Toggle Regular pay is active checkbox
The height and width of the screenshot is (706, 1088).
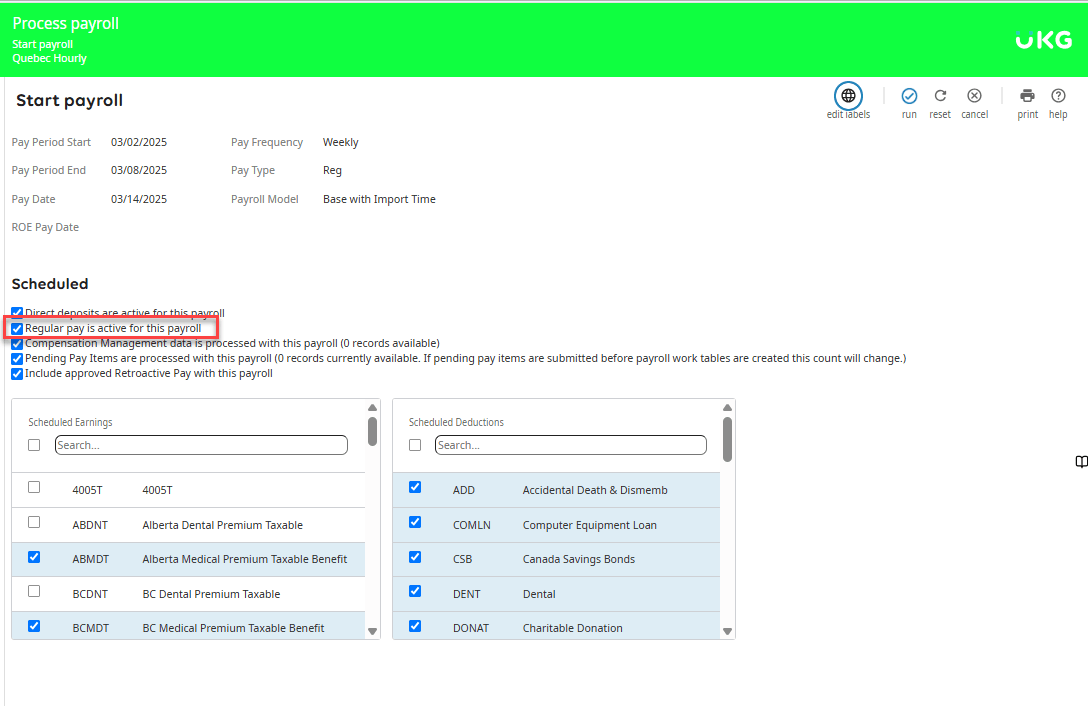click(x=17, y=328)
